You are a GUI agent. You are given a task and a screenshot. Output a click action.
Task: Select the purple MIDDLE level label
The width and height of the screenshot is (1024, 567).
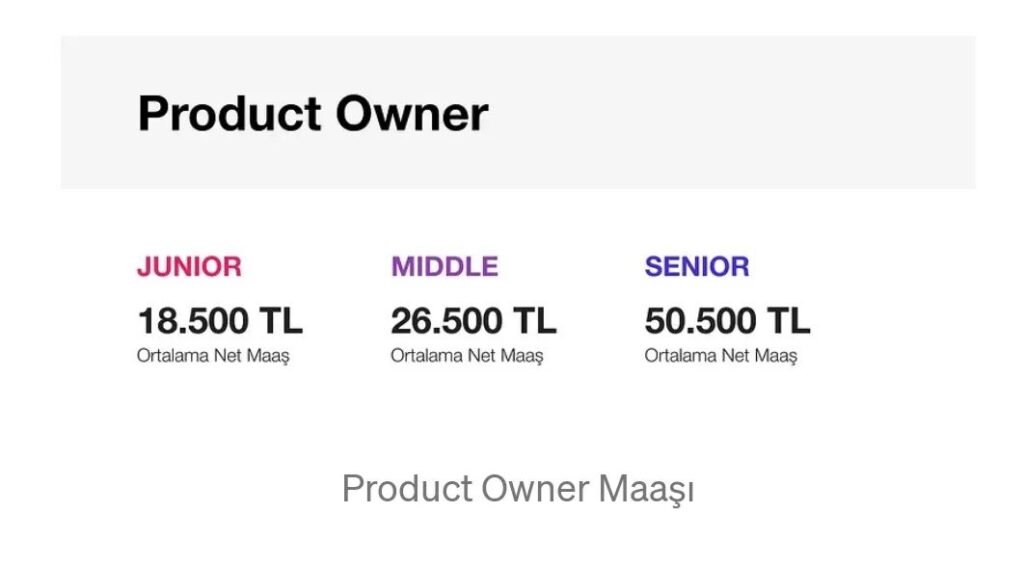444,267
